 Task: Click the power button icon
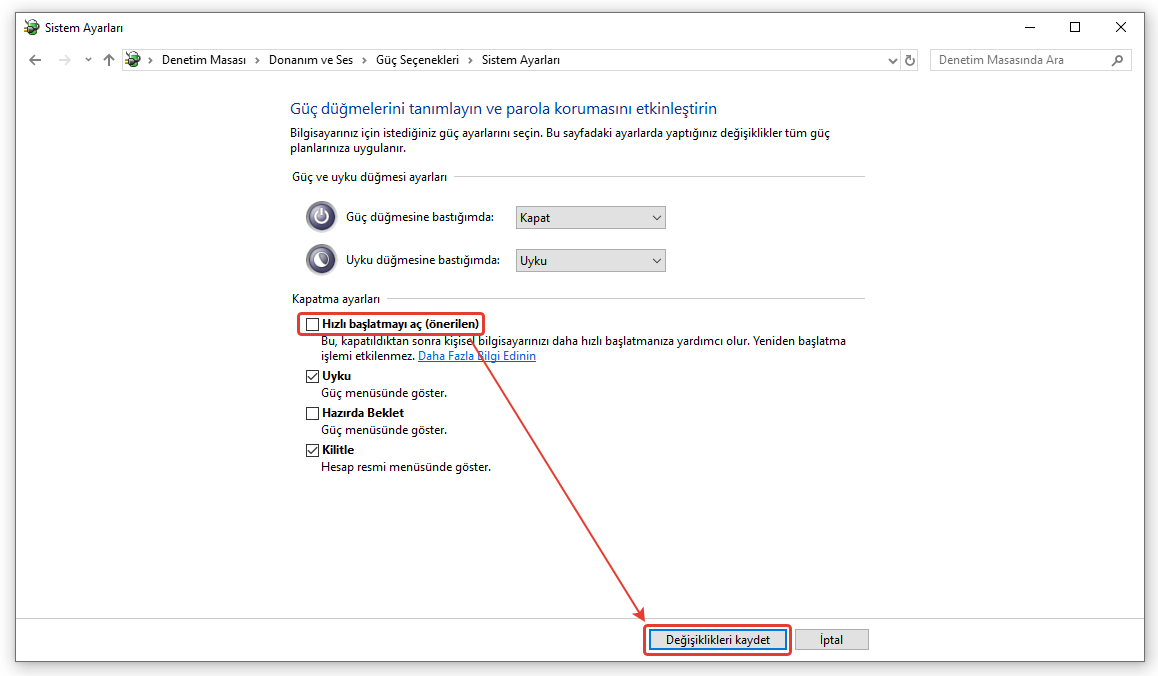[321, 217]
